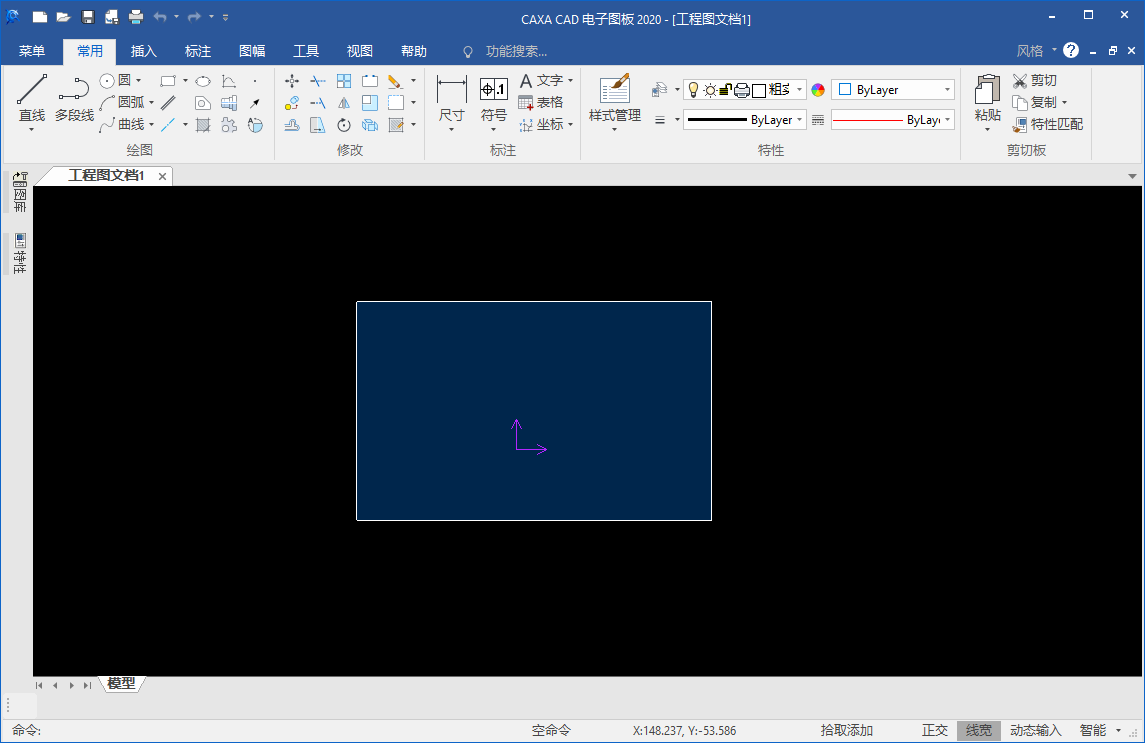Click the 菜单 menu button
Image resolution: width=1145 pixels, height=743 pixels.
32,51
